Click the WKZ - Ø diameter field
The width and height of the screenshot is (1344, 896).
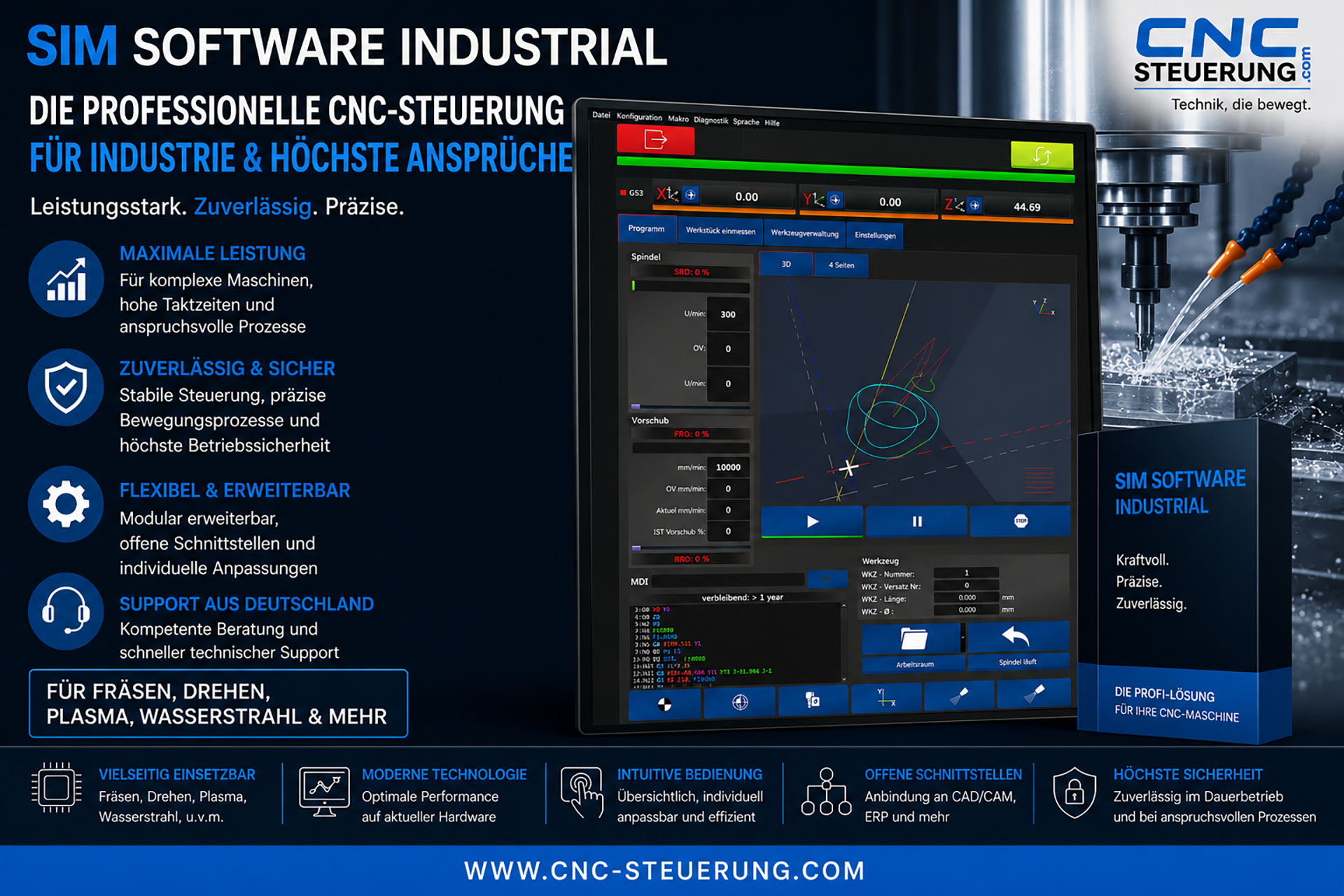pos(966,610)
